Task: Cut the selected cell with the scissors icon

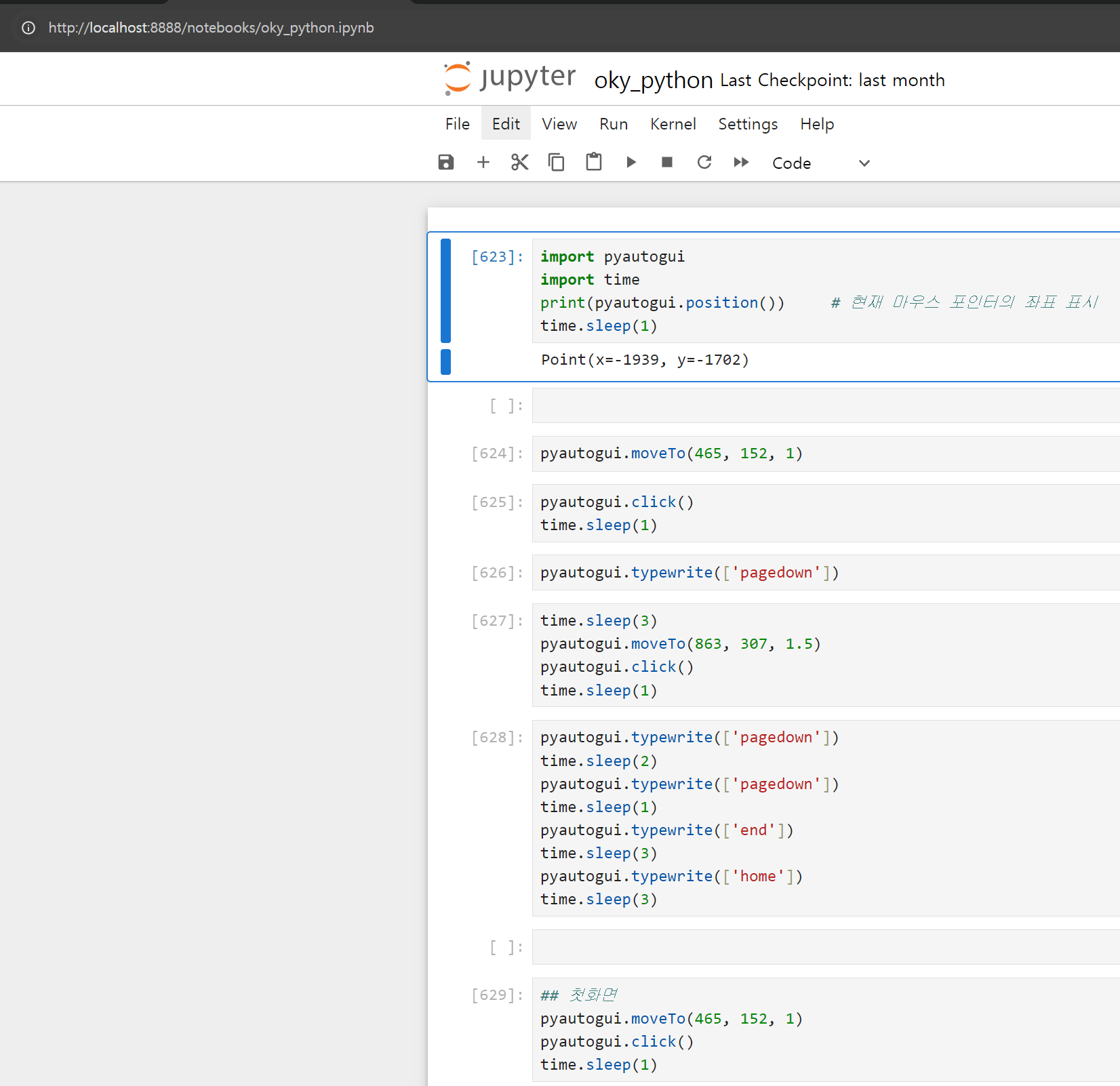Action: (x=520, y=162)
